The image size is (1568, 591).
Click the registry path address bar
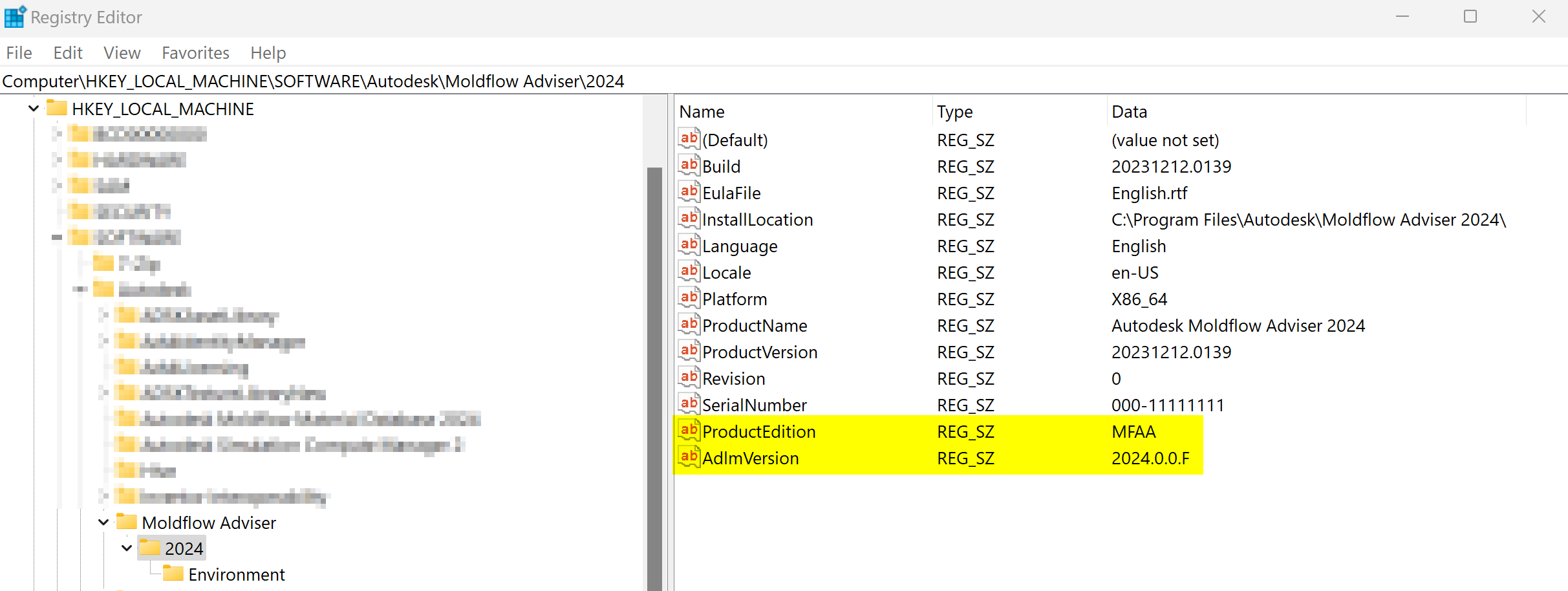784,81
